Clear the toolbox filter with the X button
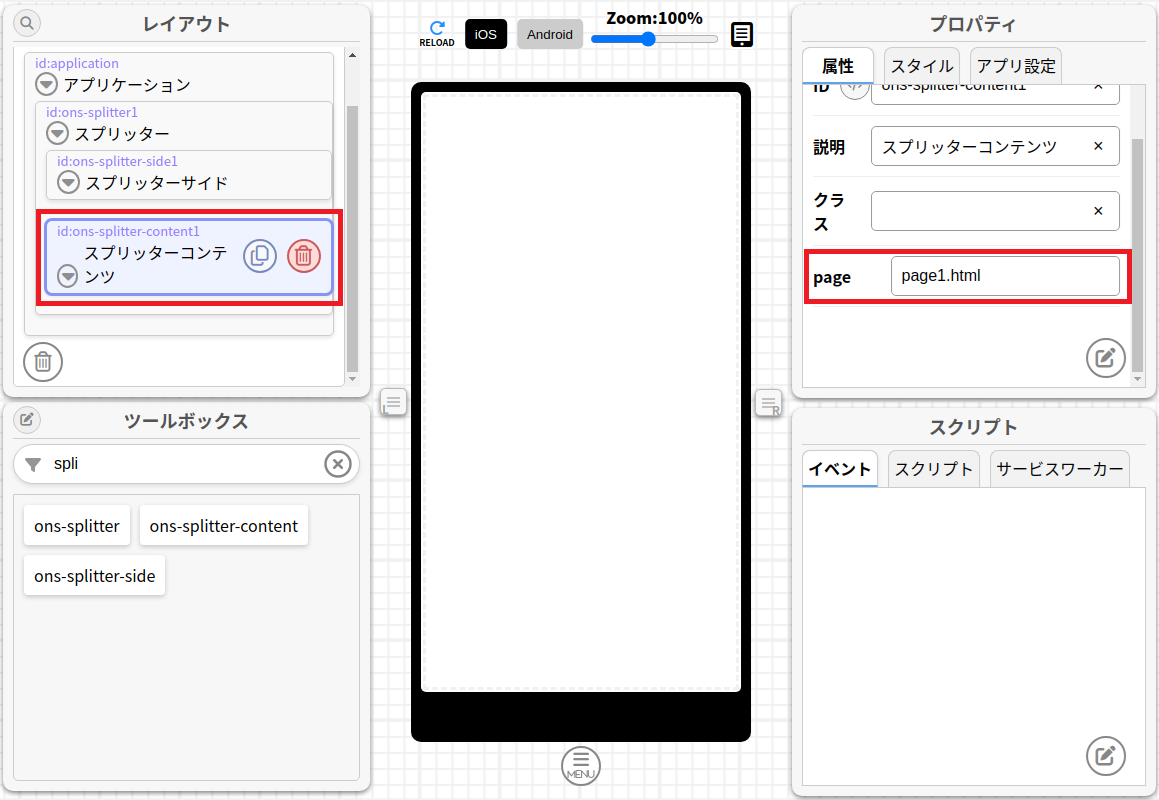The width and height of the screenshot is (1159, 800). click(x=338, y=464)
